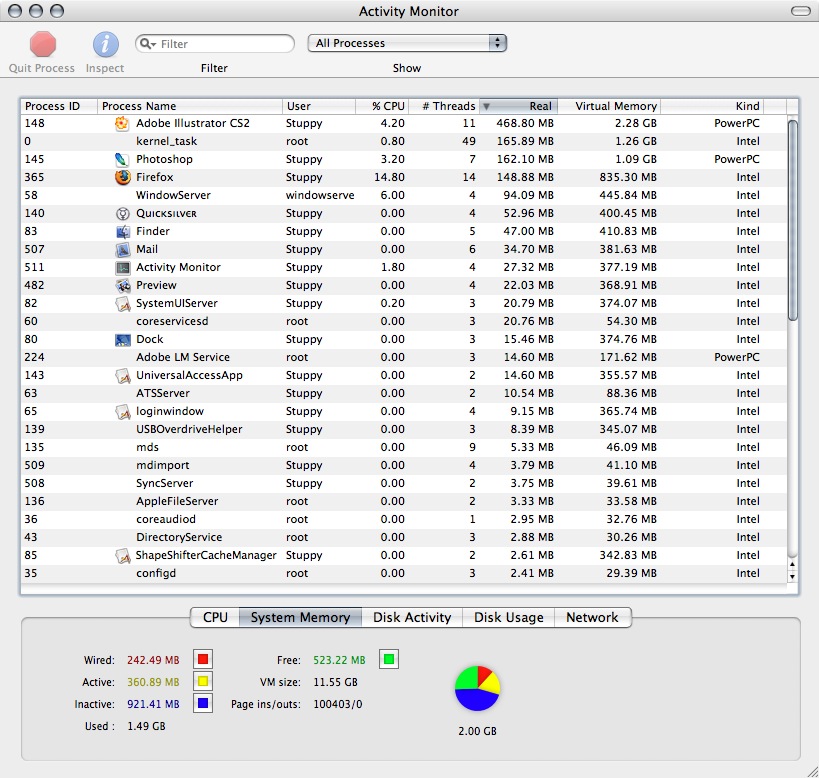Sort by Virtual Memory column header
The height and width of the screenshot is (778, 819).
click(609, 106)
